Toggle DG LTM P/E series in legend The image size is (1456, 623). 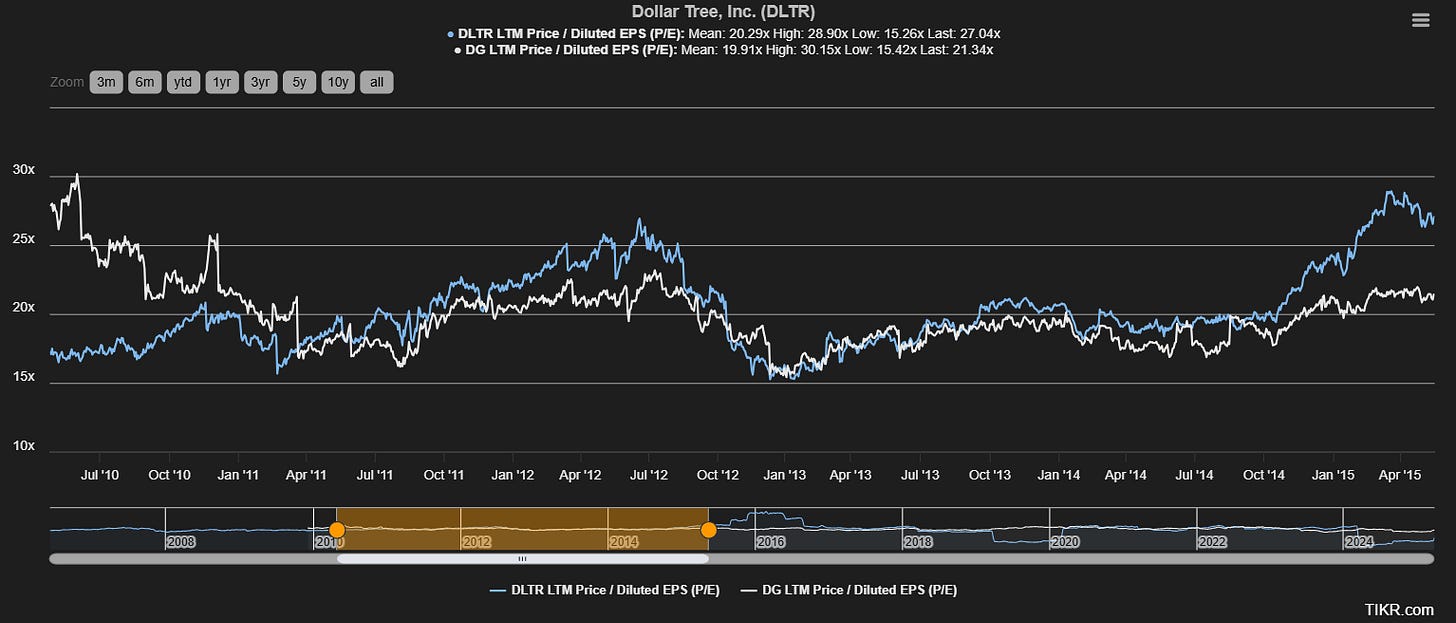click(x=848, y=590)
